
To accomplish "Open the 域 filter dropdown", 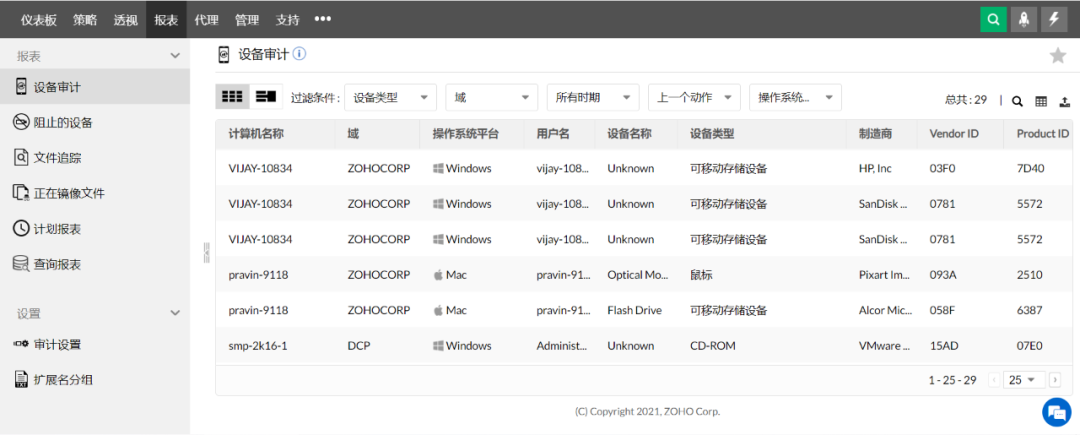I will coord(492,98).
